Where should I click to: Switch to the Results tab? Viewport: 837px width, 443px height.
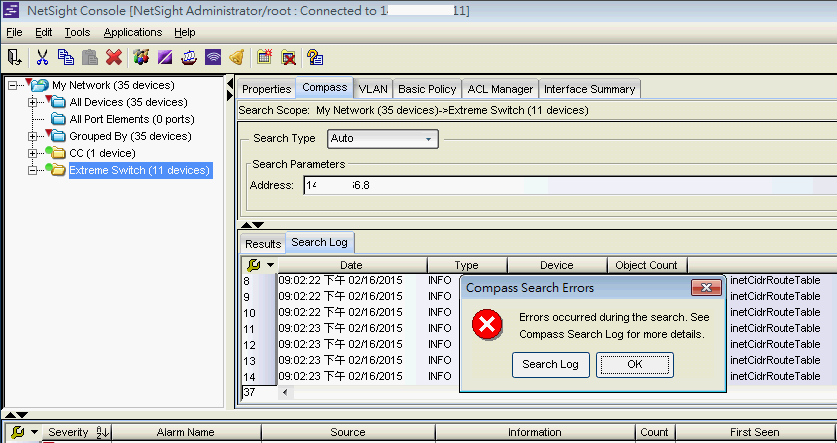(263, 244)
